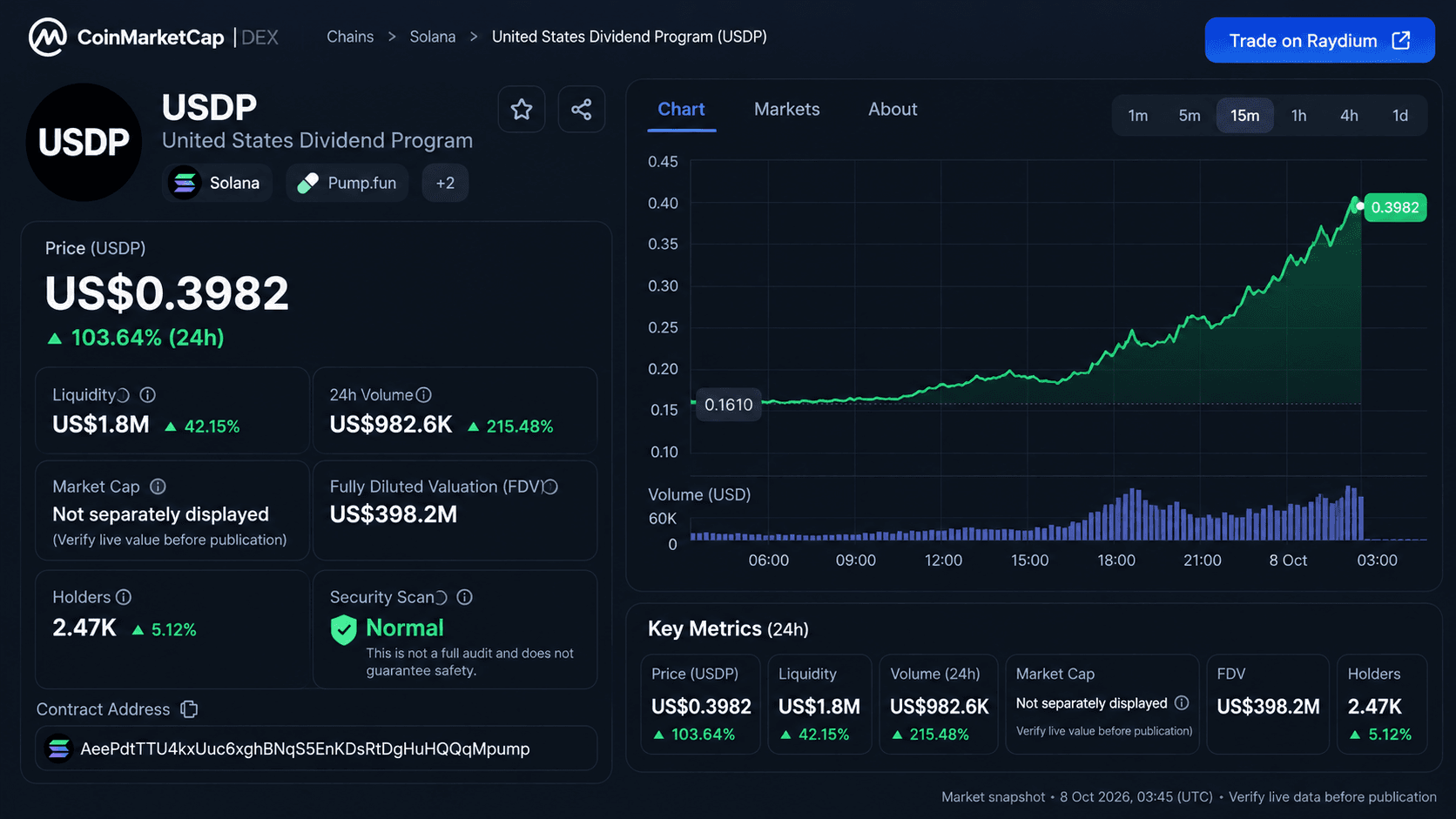1456x819 pixels.
Task: Open the Security Scan info icon
Action: point(465,597)
